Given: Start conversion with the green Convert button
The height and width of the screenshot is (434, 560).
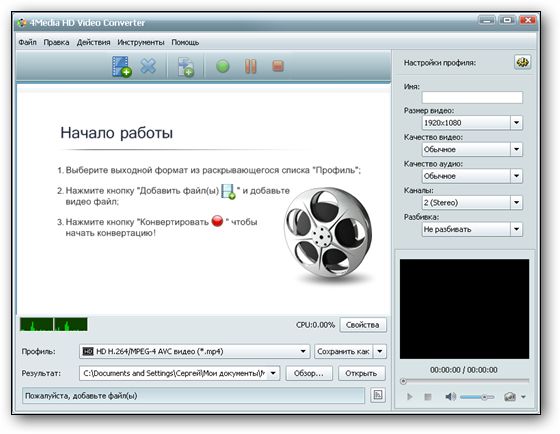Looking at the screenshot, I should coord(223,66).
